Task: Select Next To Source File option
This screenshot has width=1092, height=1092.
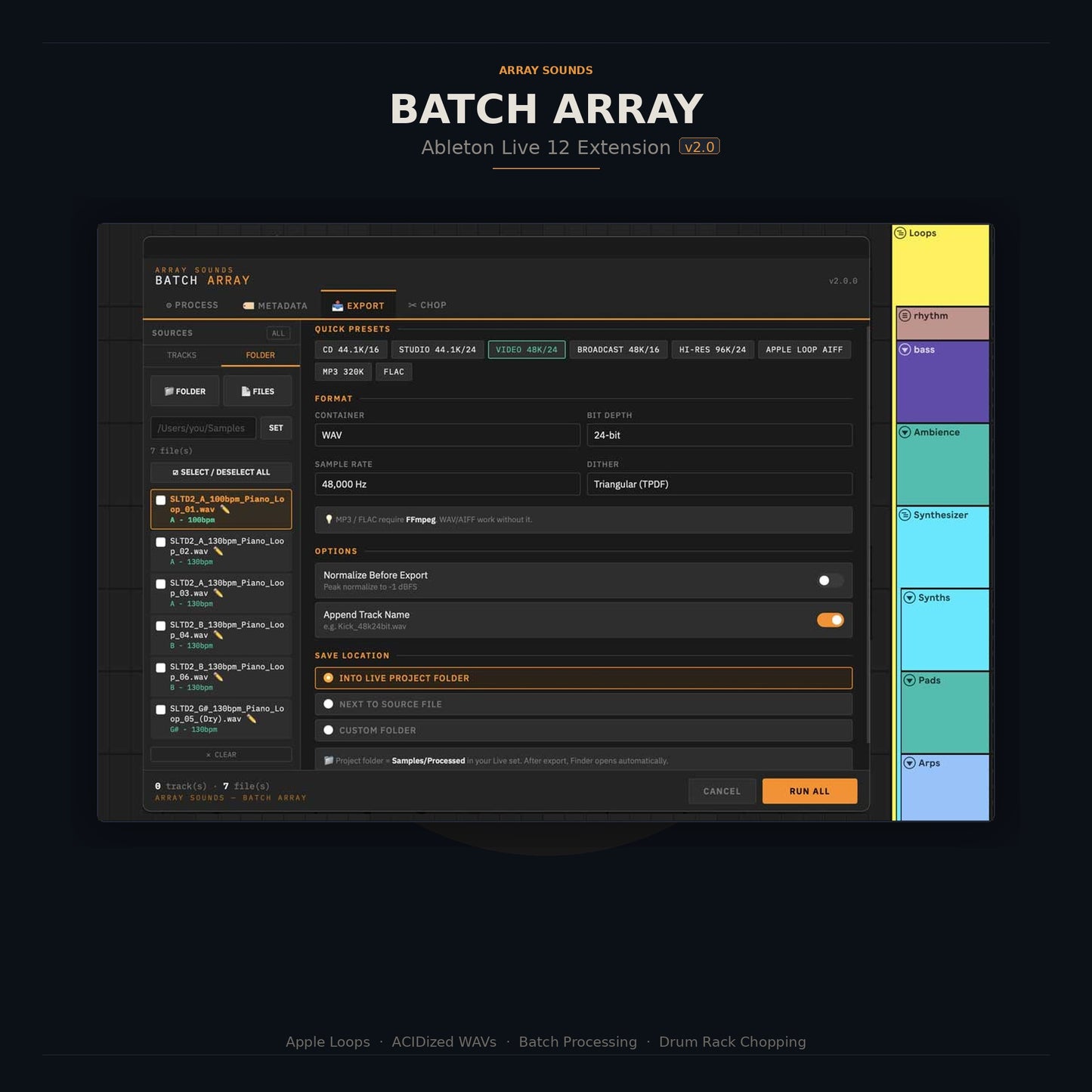Action: point(583,704)
